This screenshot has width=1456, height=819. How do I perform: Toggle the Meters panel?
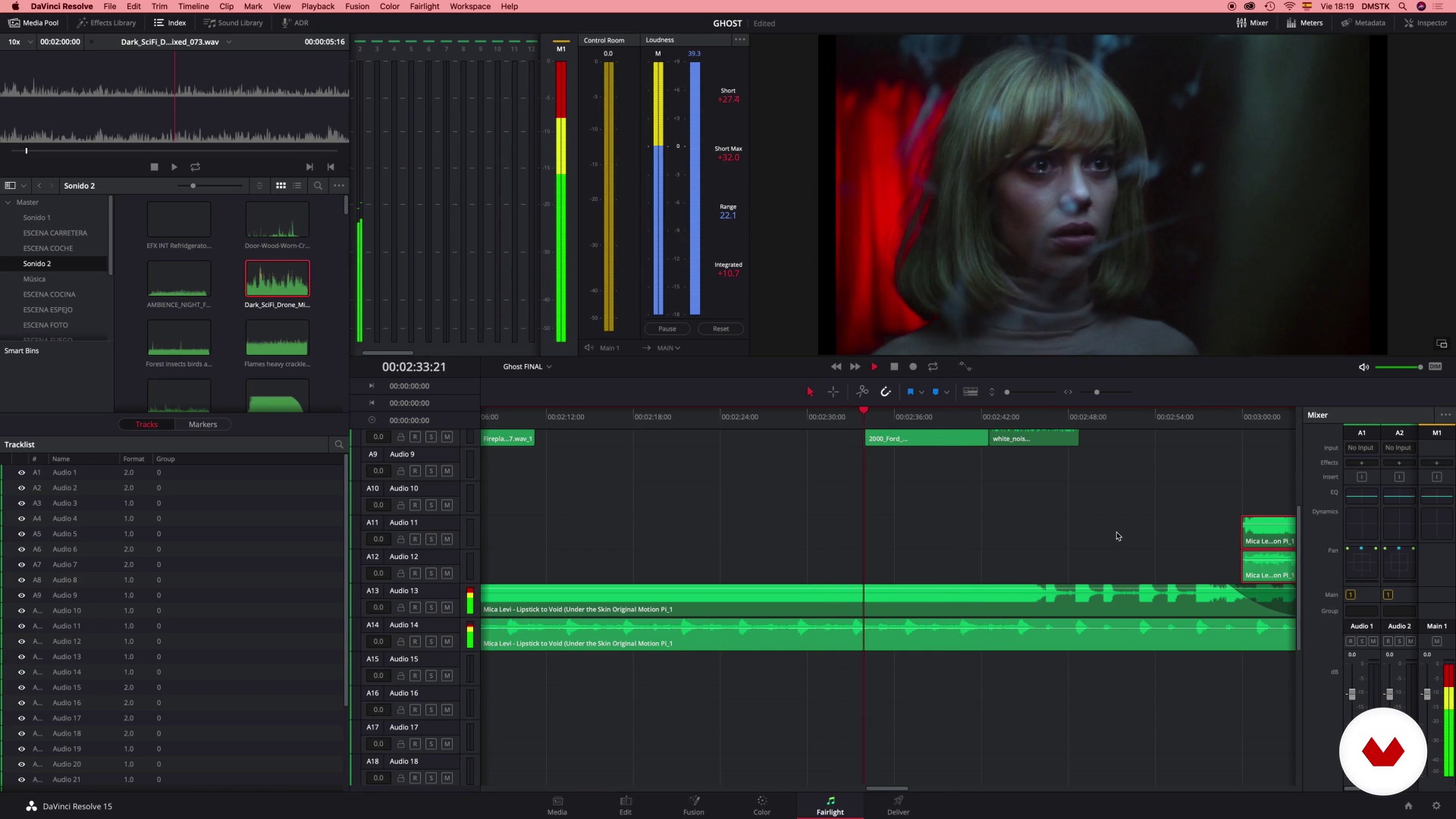(x=1304, y=23)
